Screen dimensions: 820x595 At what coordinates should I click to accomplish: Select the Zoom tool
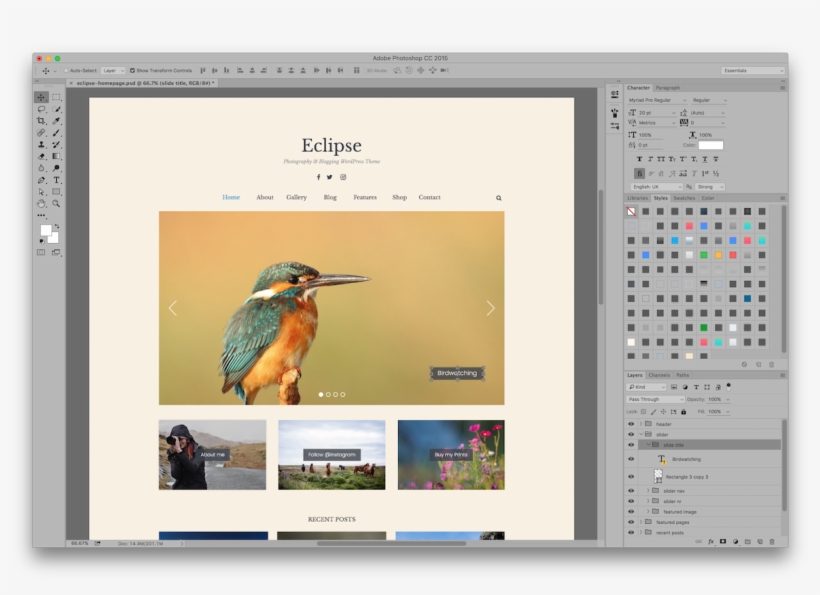click(x=56, y=203)
